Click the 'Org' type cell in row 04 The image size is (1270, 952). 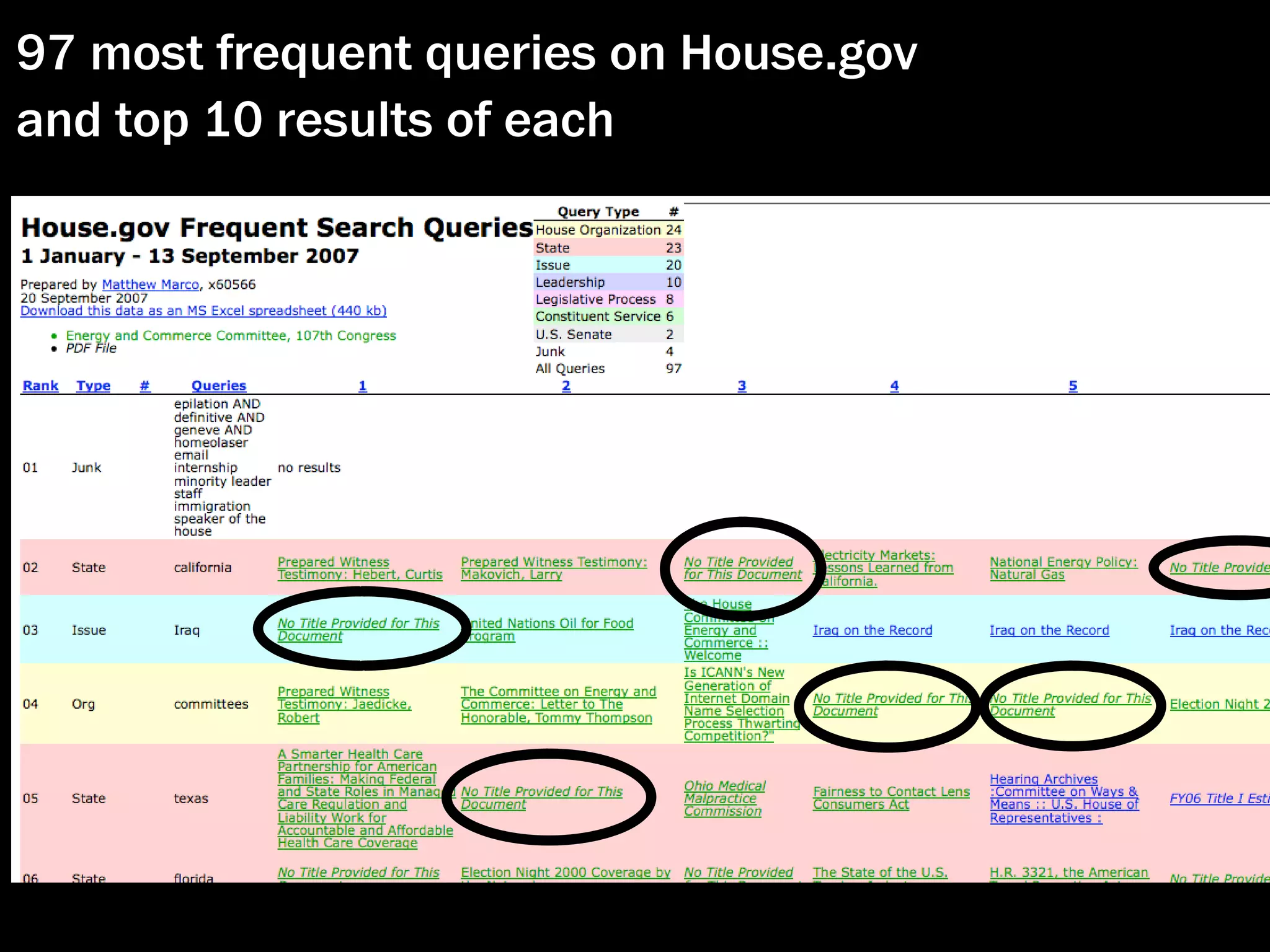coord(83,704)
